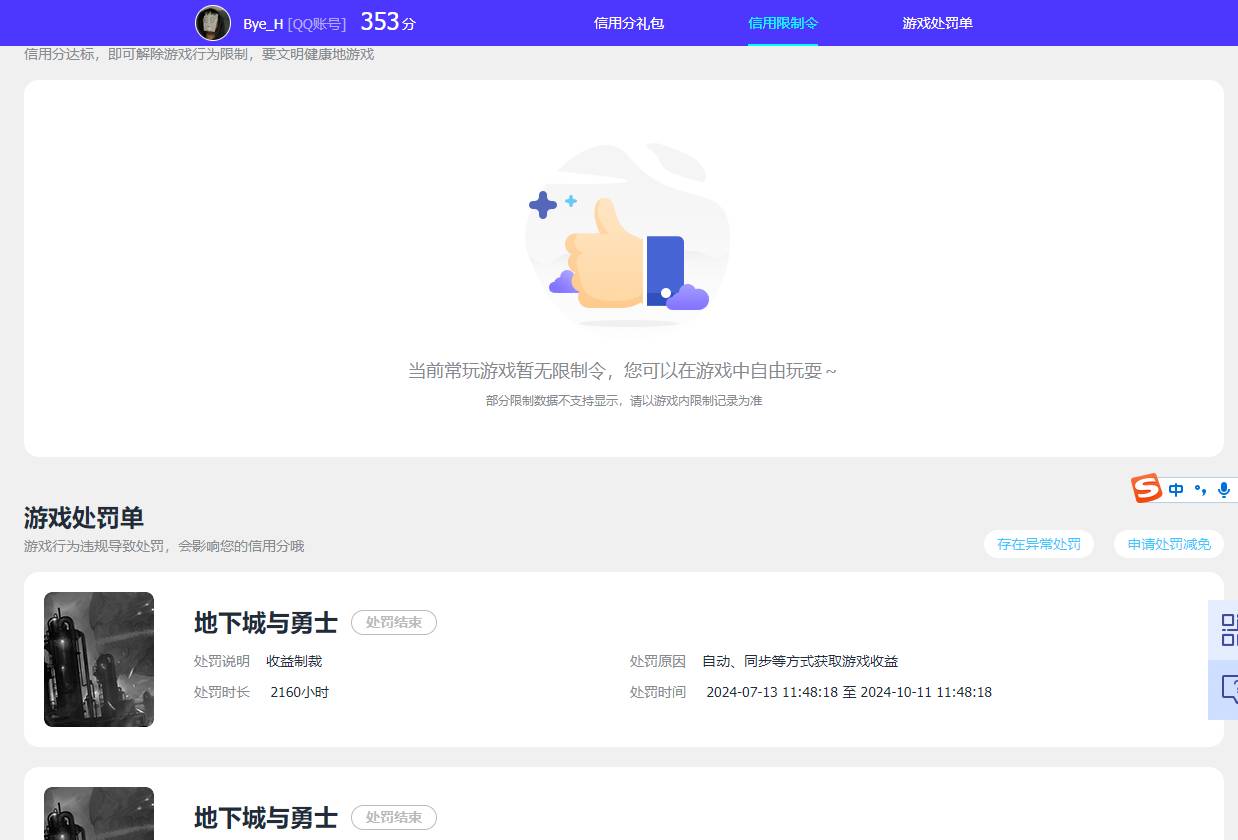Image resolution: width=1238 pixels, height=840 pixels.
Task: Select the highlighted 信用限制令 tab
Action: [x=783, y=22]
